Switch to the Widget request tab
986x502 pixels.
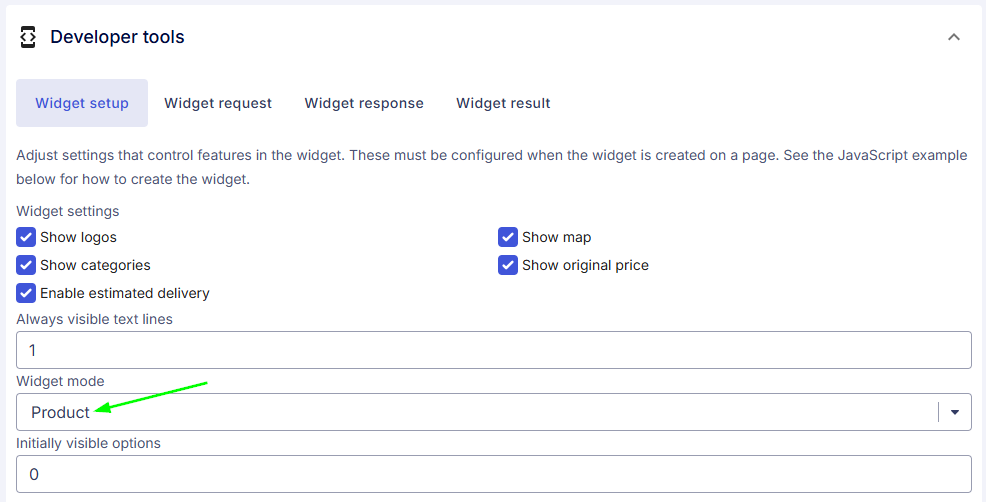pos(218,103)
